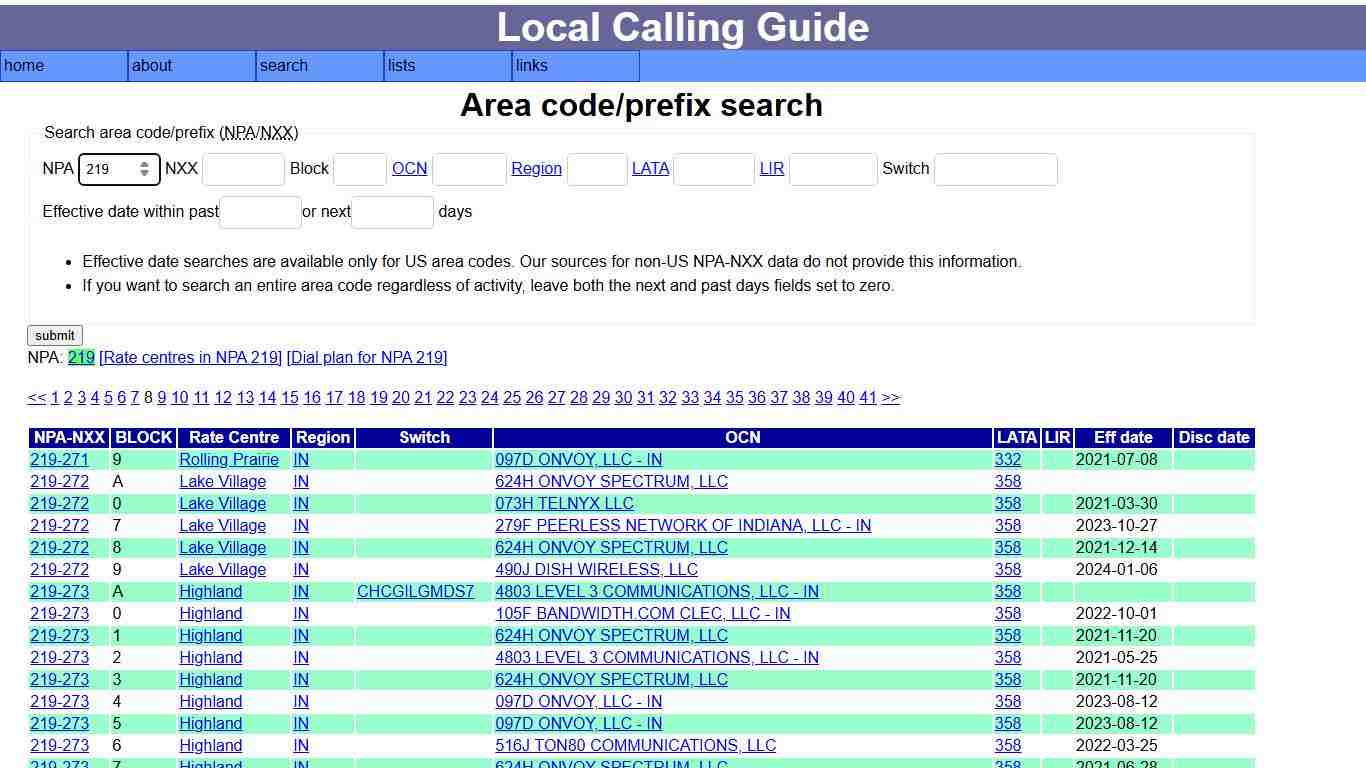Open the OCN column help link
This screenshot has width=1366, height=768.
(410, 168)
